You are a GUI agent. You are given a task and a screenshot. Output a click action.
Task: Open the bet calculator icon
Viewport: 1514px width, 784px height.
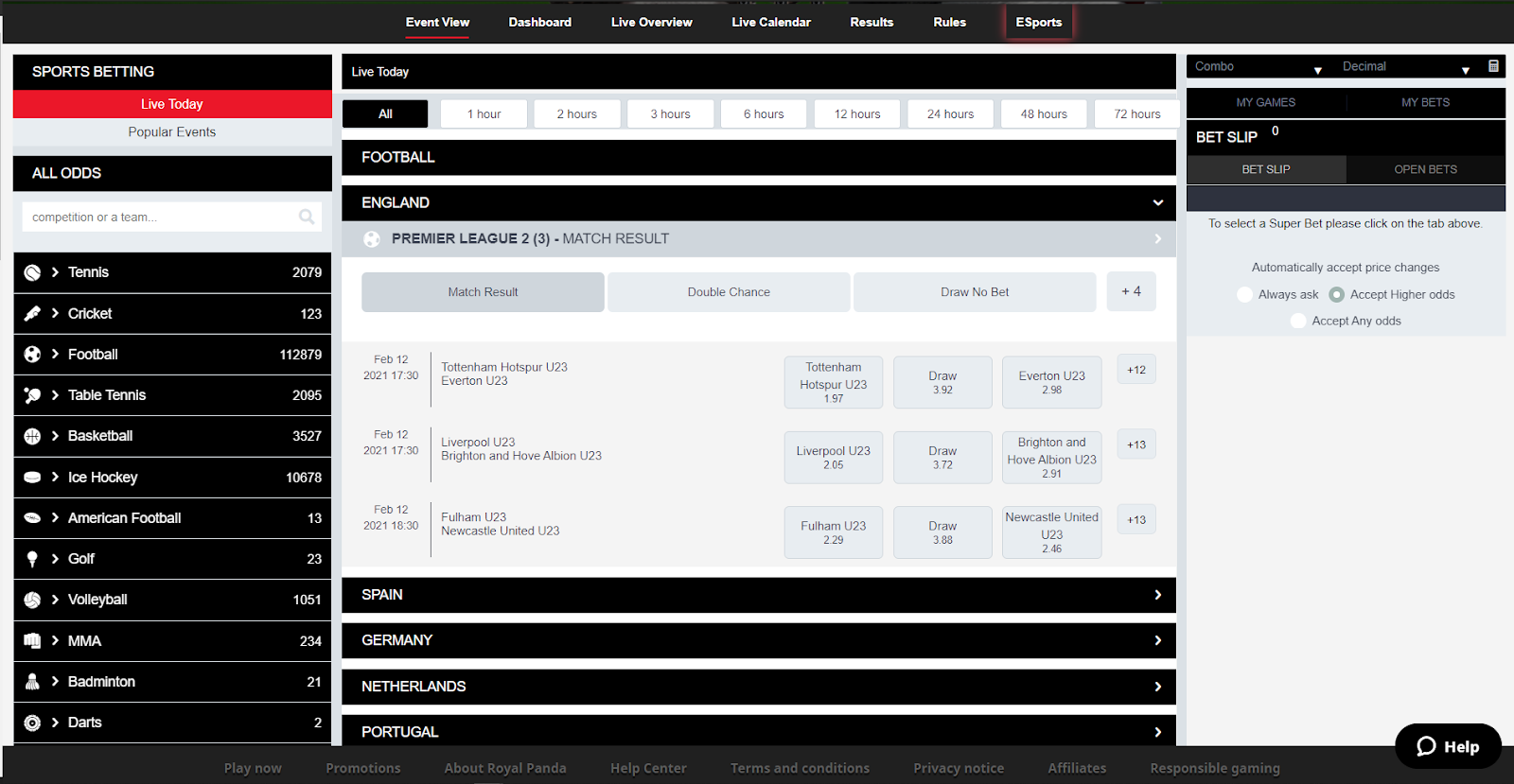[x=1493, y=66]
